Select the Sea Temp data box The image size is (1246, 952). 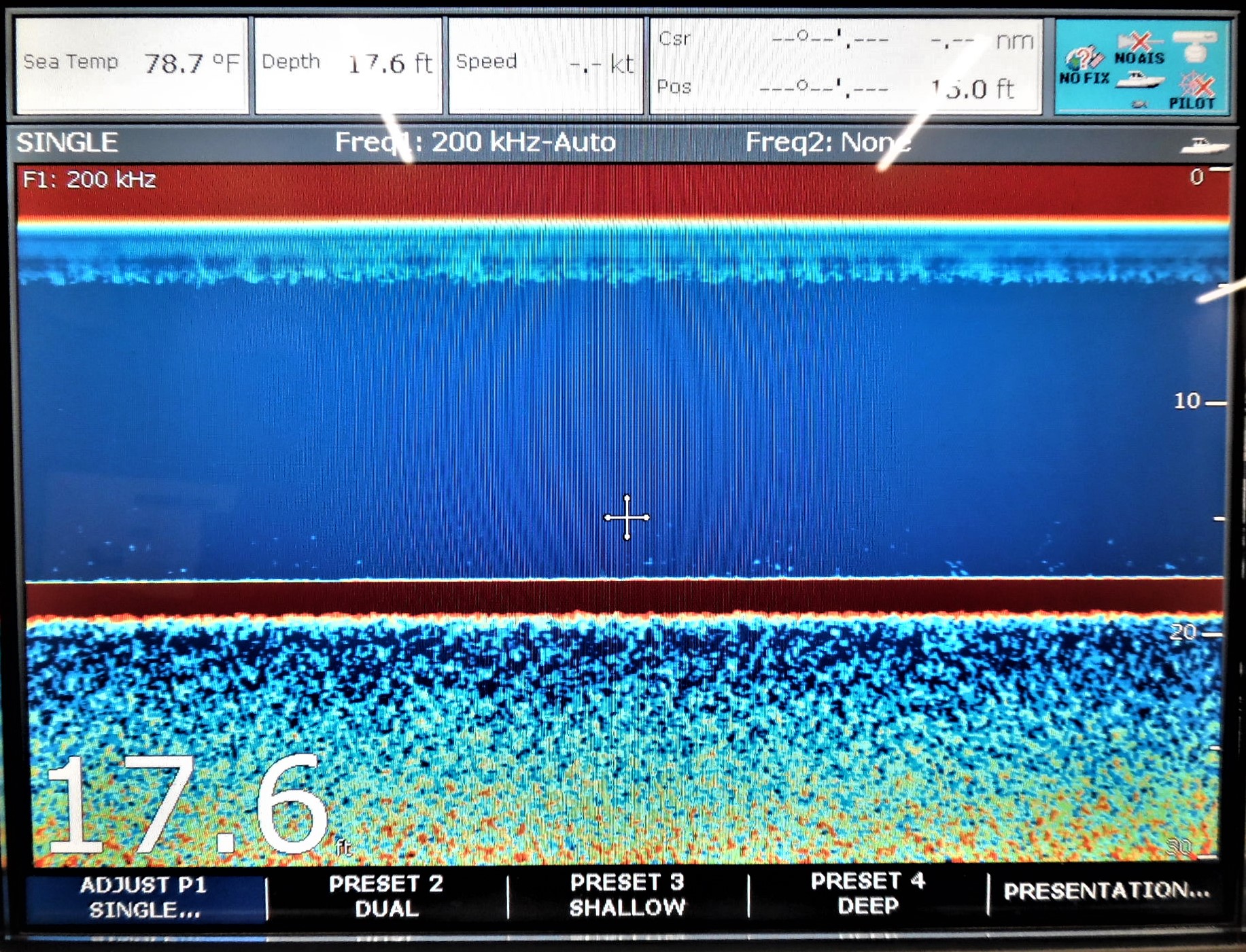coord(131,64)
